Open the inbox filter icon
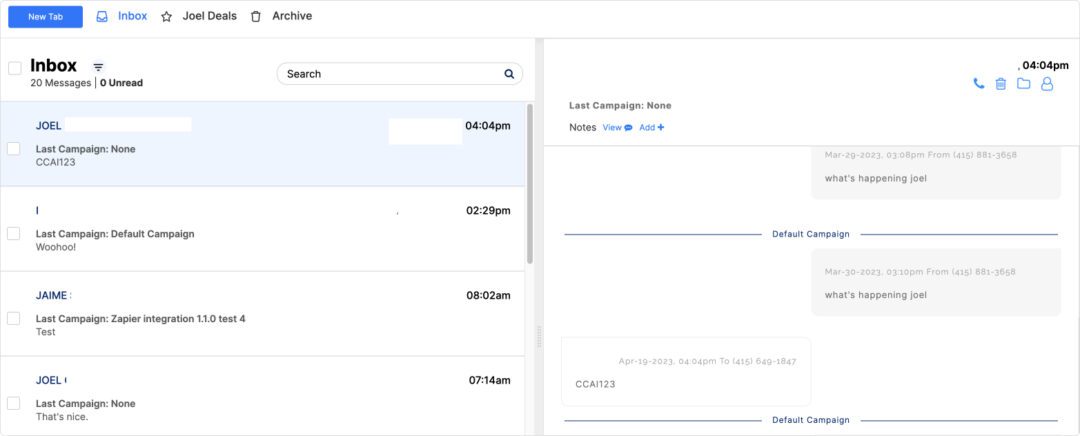Viewport: 1080px width, 436px height. [x=98, y=67]
